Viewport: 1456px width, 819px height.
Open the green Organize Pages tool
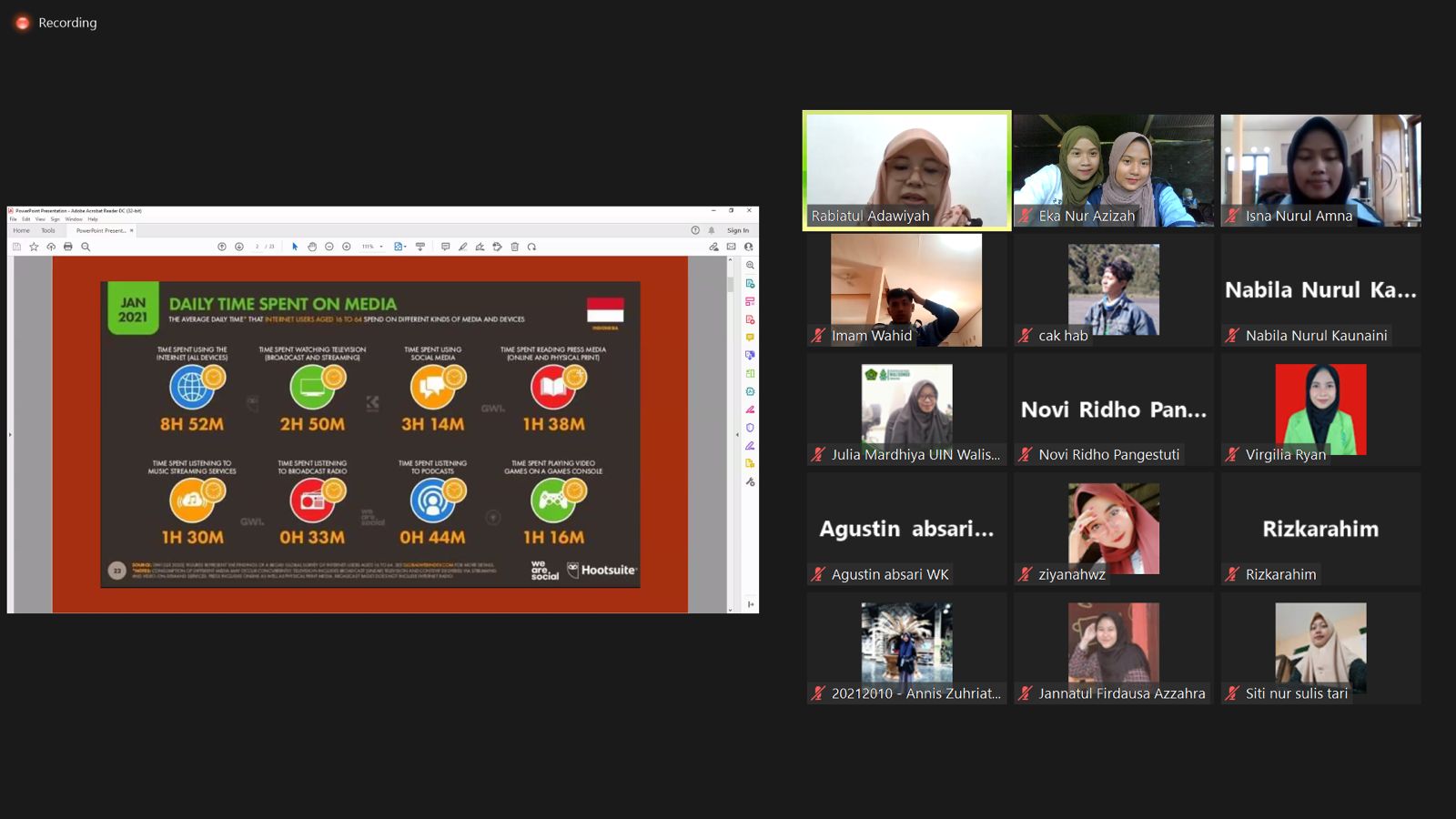coord(750,373)
